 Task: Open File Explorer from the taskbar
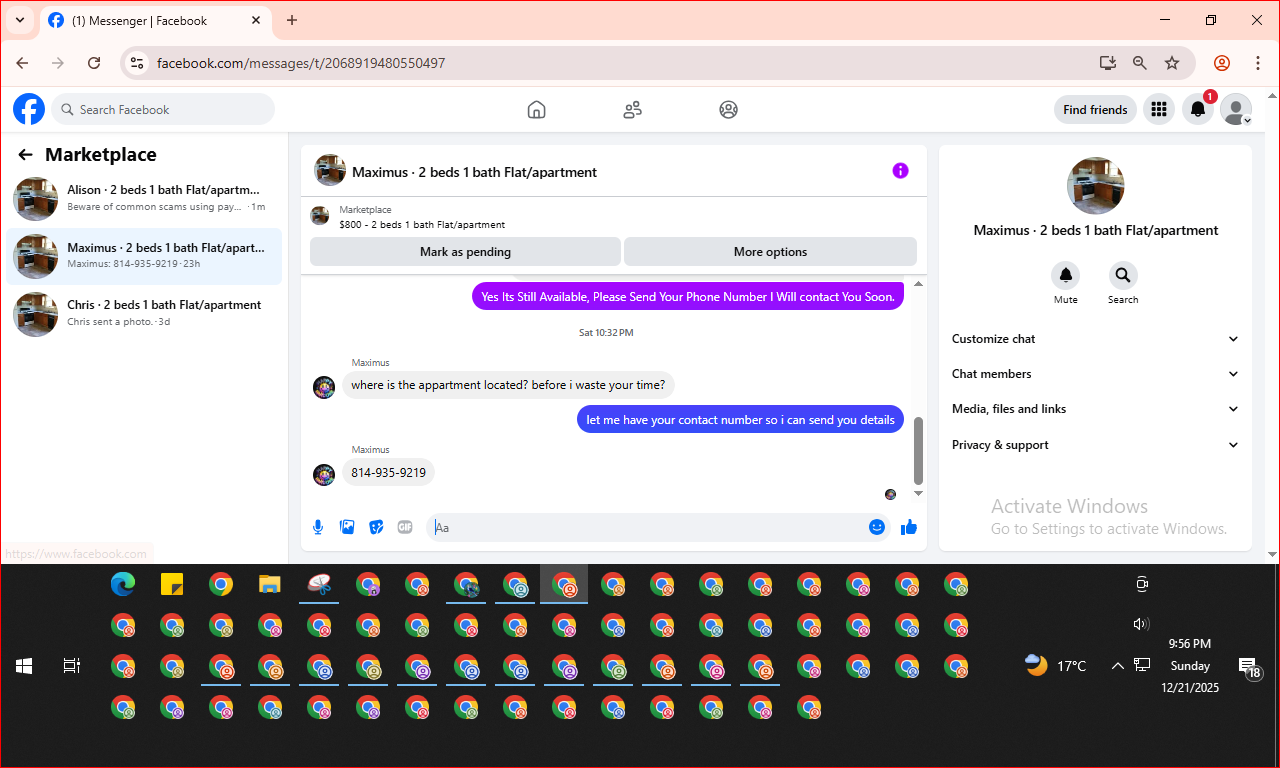270,585
